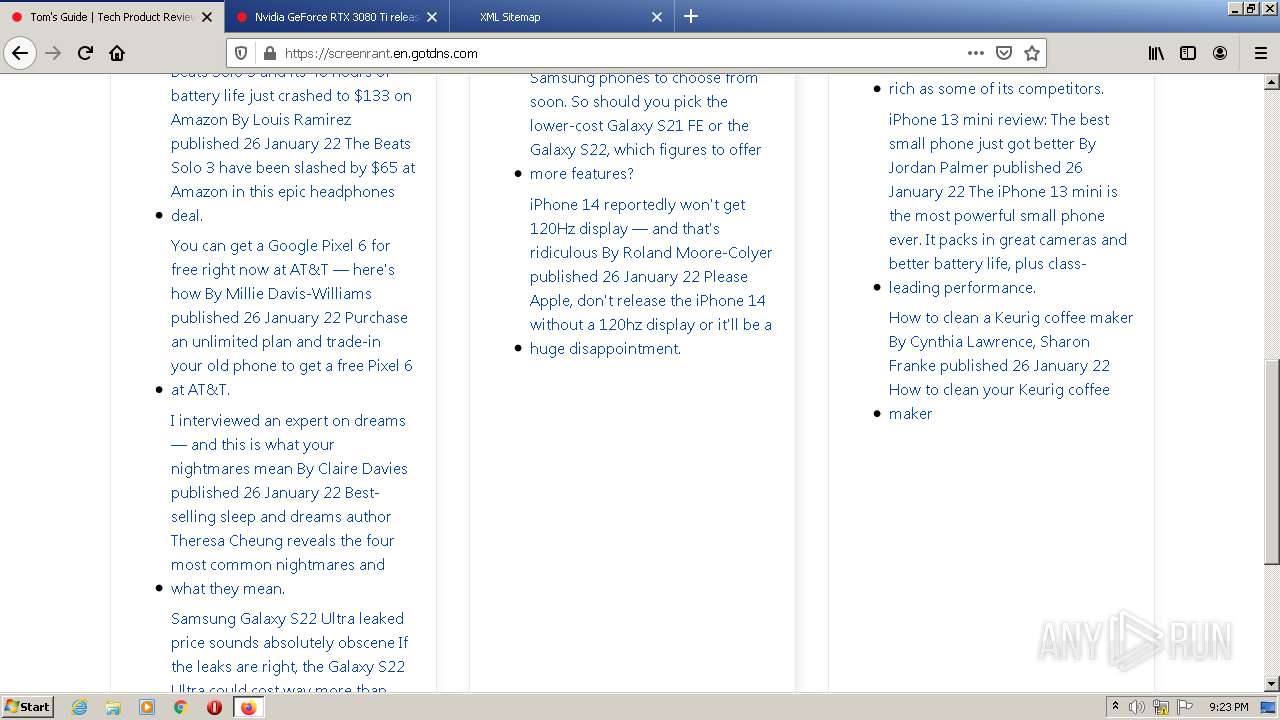Switch to Tom's Guide tab
This screenshot has width=1280, height=720.
pos(112,17)
